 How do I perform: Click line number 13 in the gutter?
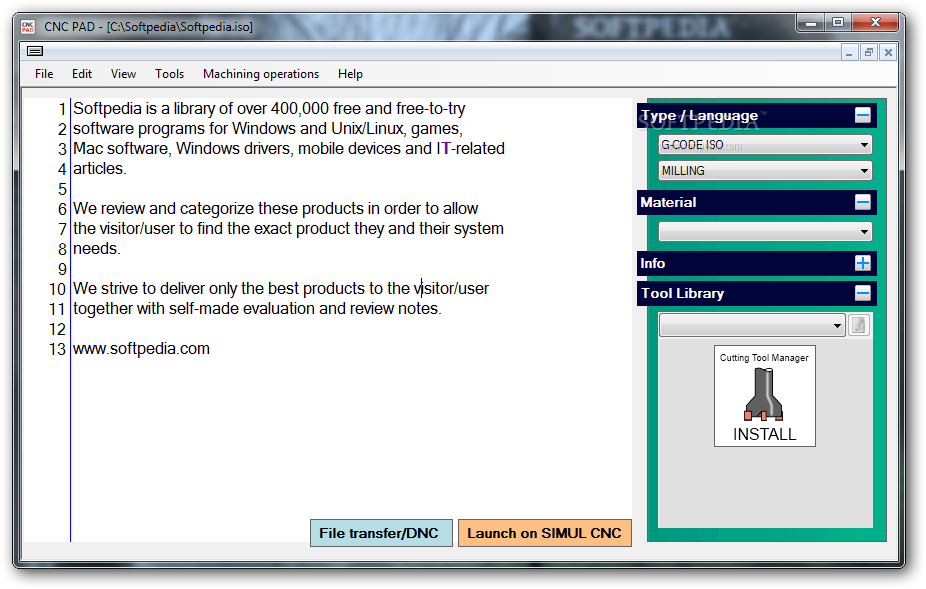pos(57,349)
